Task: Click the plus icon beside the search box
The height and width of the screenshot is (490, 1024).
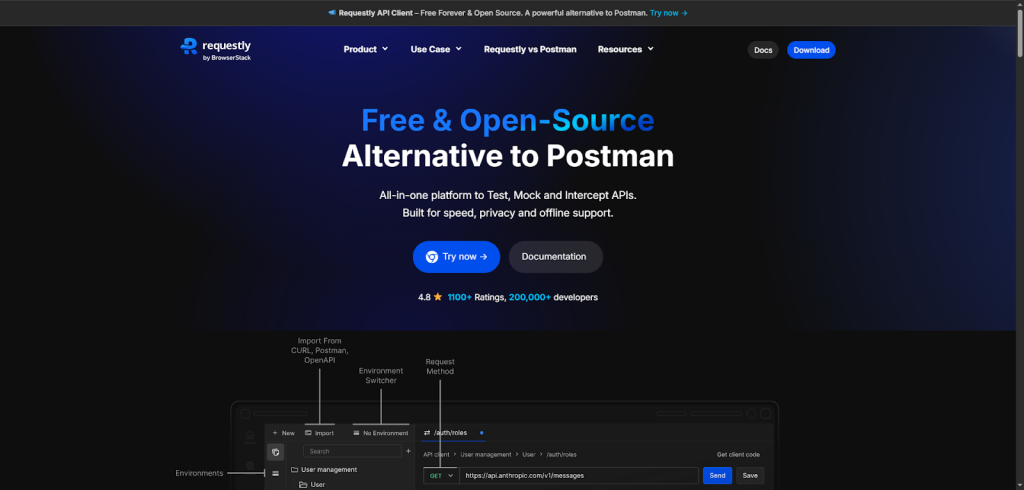Action: coord(408,451)
